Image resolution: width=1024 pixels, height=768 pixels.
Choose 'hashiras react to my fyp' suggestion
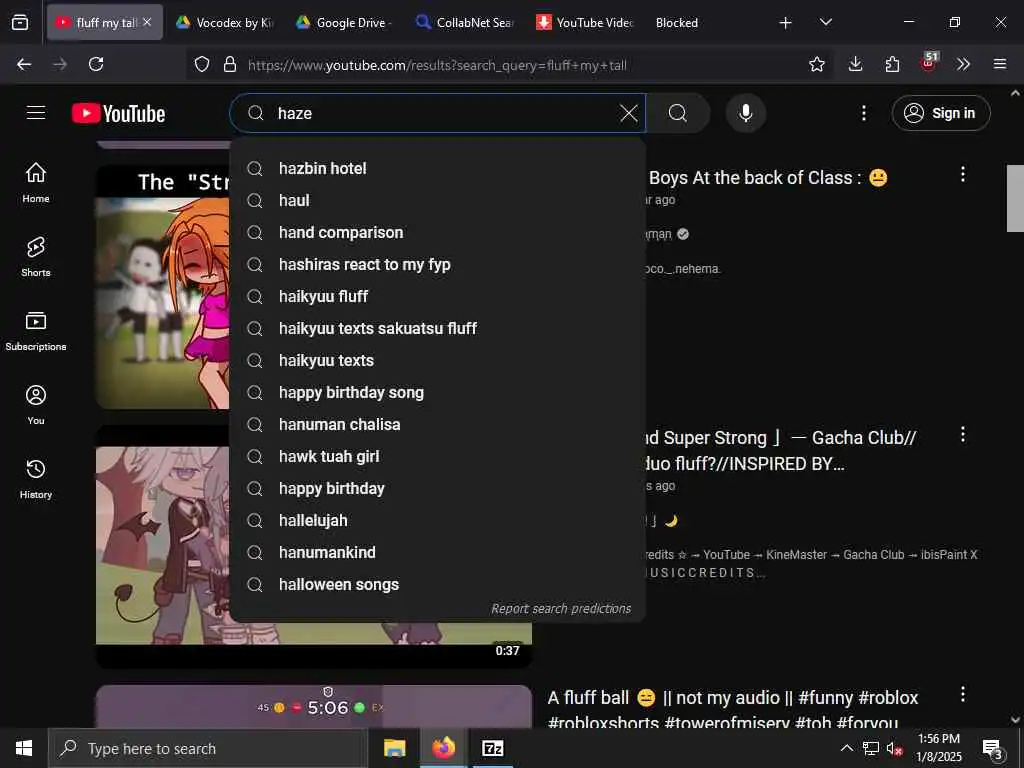[x=438, y=264]
